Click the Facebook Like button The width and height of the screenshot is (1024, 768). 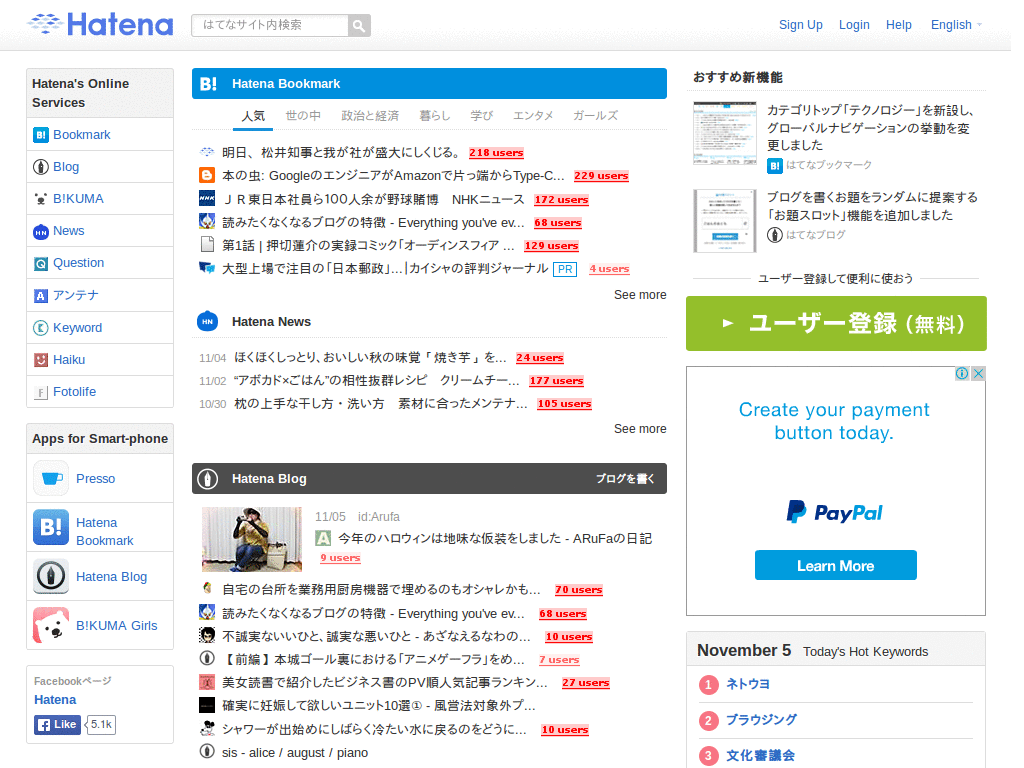(x=57, y=725)
